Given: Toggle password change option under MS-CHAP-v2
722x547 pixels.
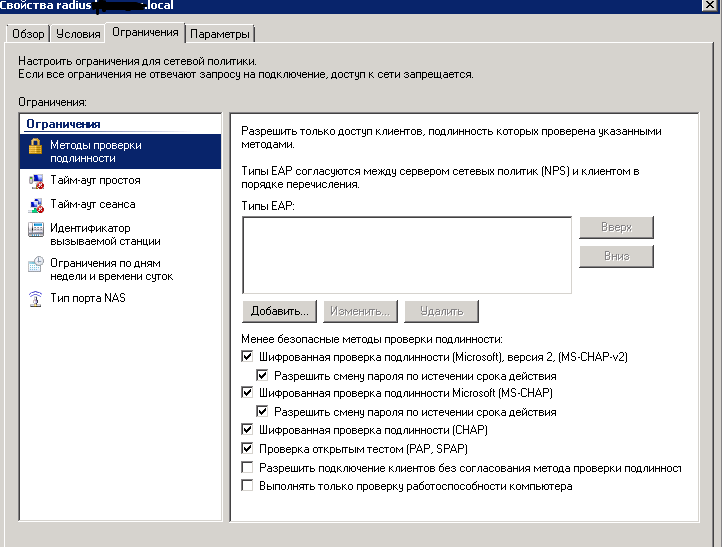Looking at the screenshot, I should point(264,375).
